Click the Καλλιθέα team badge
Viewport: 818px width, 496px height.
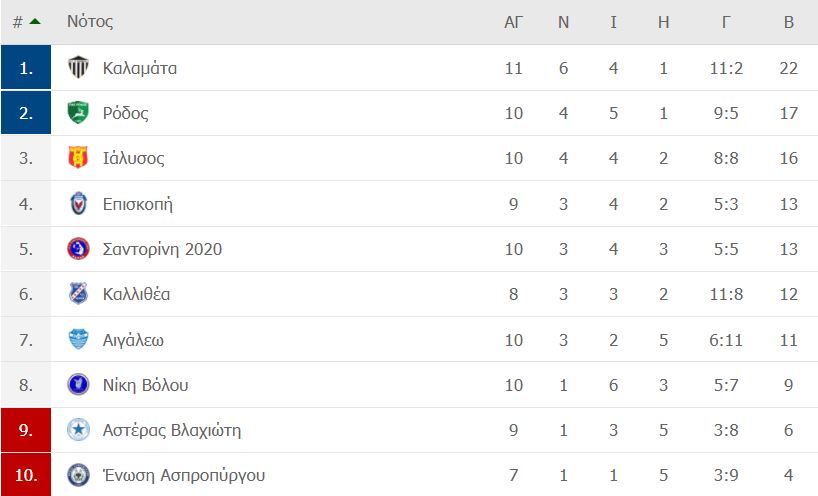[78, 294]
